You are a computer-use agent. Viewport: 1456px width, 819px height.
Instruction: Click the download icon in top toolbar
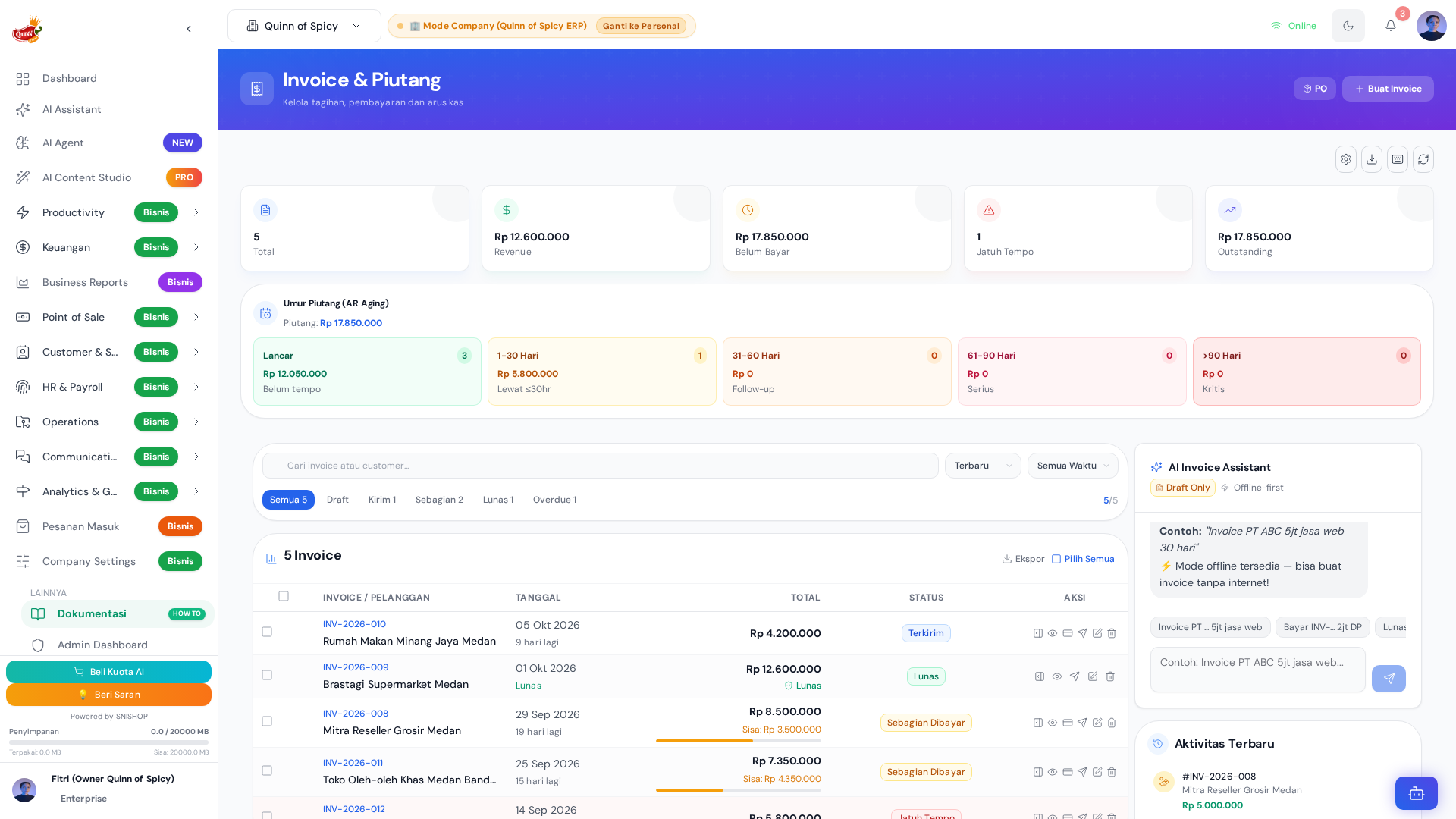(x=1372, y=159)
